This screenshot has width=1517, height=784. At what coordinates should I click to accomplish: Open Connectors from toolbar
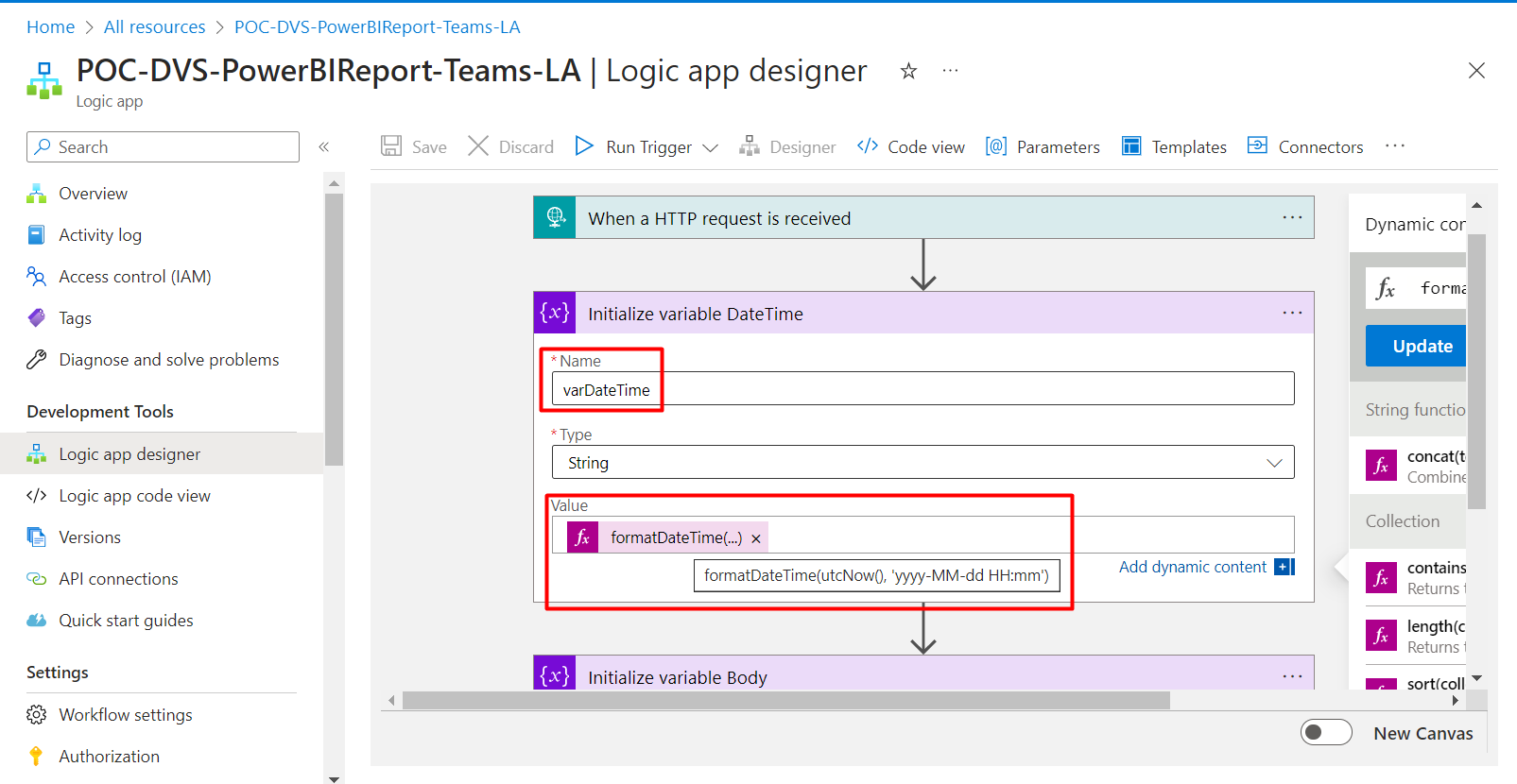click(1305, 146)
